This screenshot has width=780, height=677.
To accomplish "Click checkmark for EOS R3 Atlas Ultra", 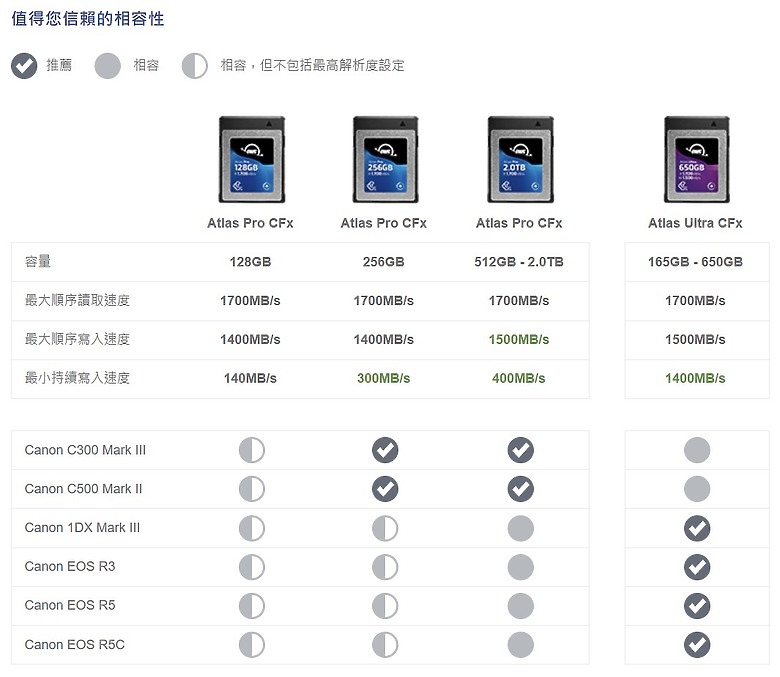I will pos(697,567).
